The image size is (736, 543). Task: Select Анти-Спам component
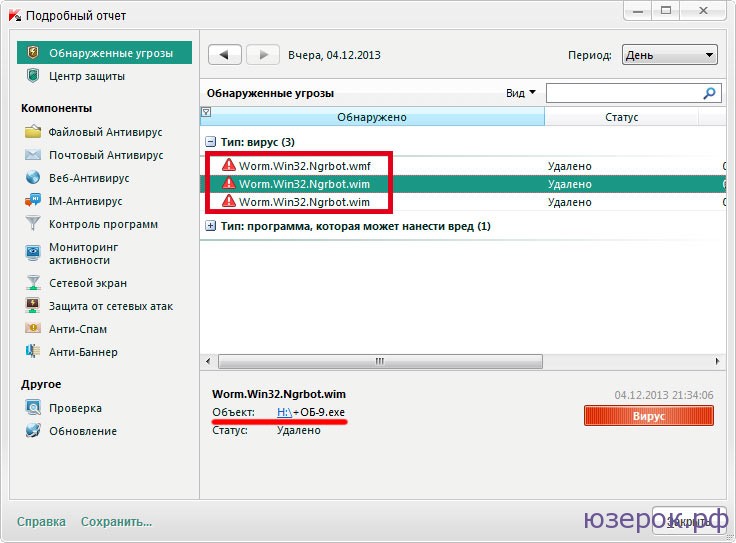78,329
